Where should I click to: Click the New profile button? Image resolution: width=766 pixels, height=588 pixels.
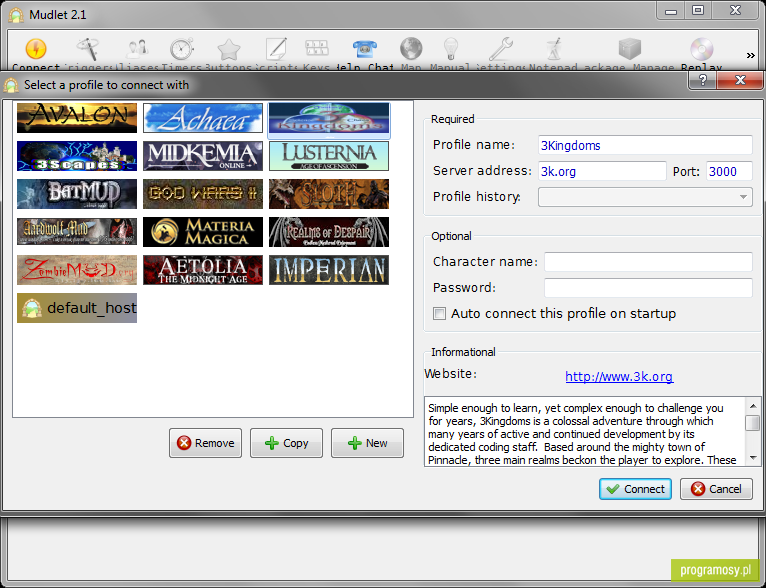pyautogui.click(x=367, y=443)
